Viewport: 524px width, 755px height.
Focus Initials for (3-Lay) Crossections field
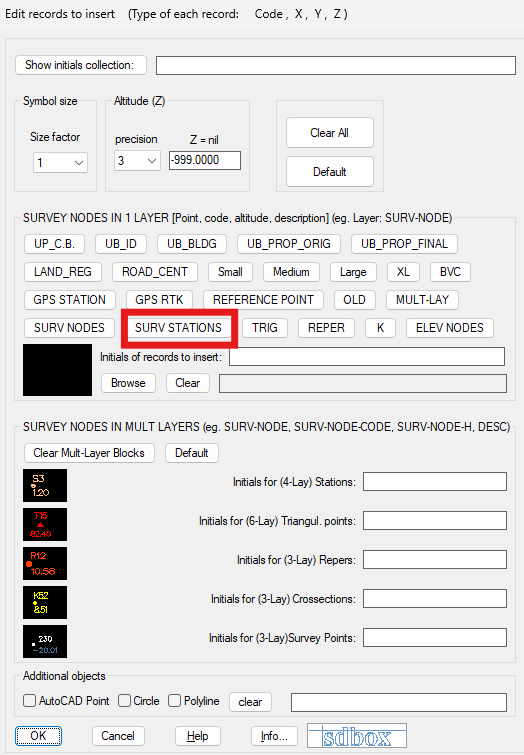point(435,599)
